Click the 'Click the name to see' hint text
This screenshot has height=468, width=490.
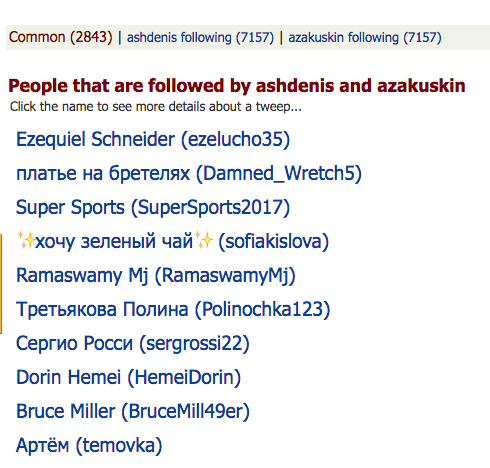[156, 107]
